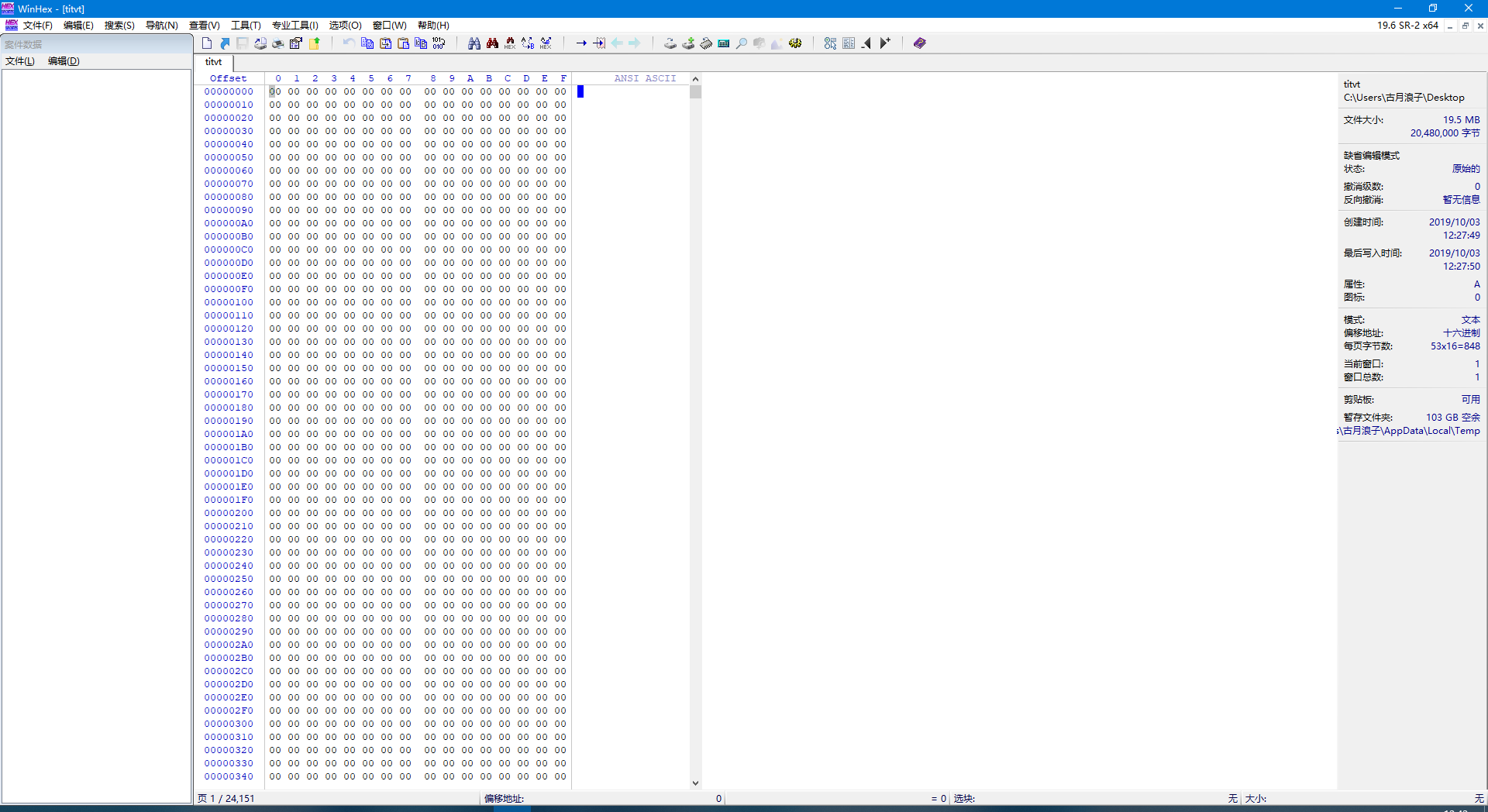The width and height of the screenshot is (1488, 812).
Task: Click the Offset column header
Action: point(229,78)
